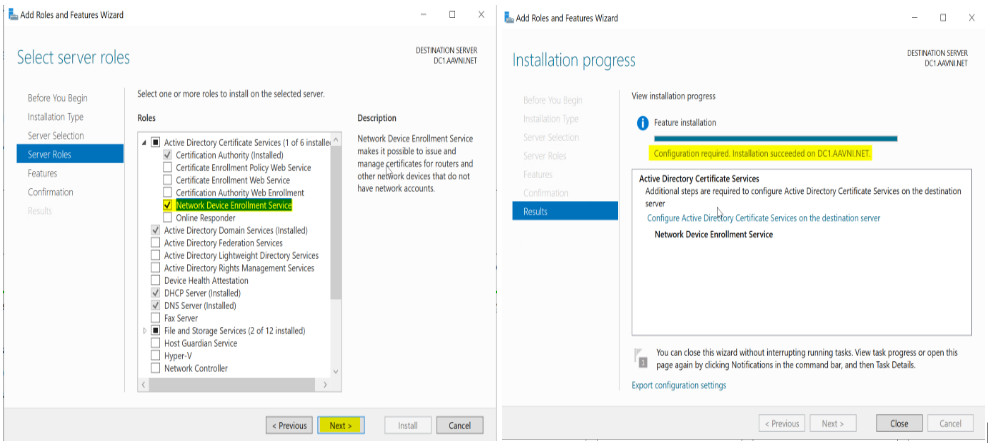Click the roles list scroll-down arrow

336,372
